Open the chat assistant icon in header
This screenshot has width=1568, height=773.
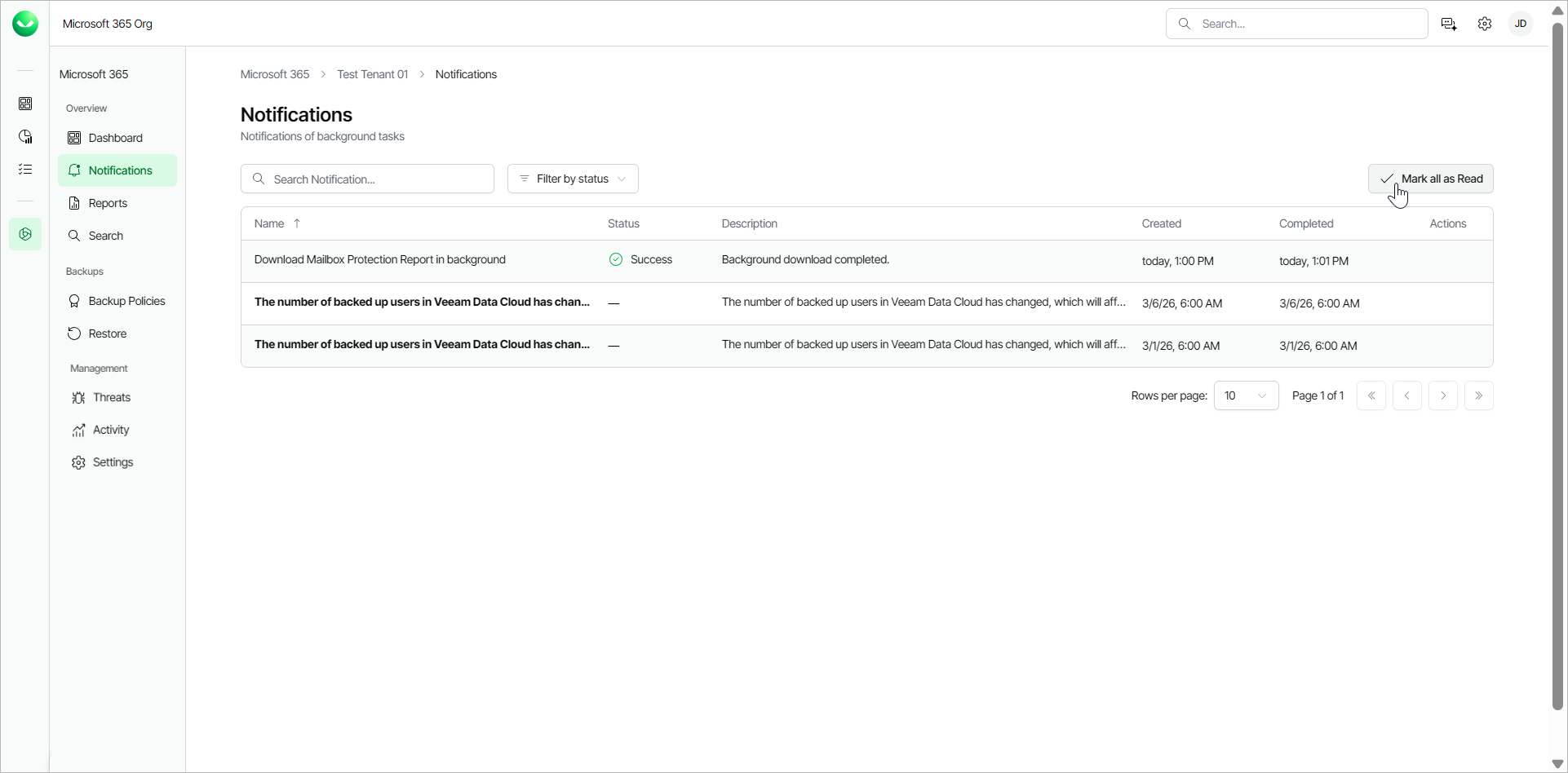(1449, 24)
